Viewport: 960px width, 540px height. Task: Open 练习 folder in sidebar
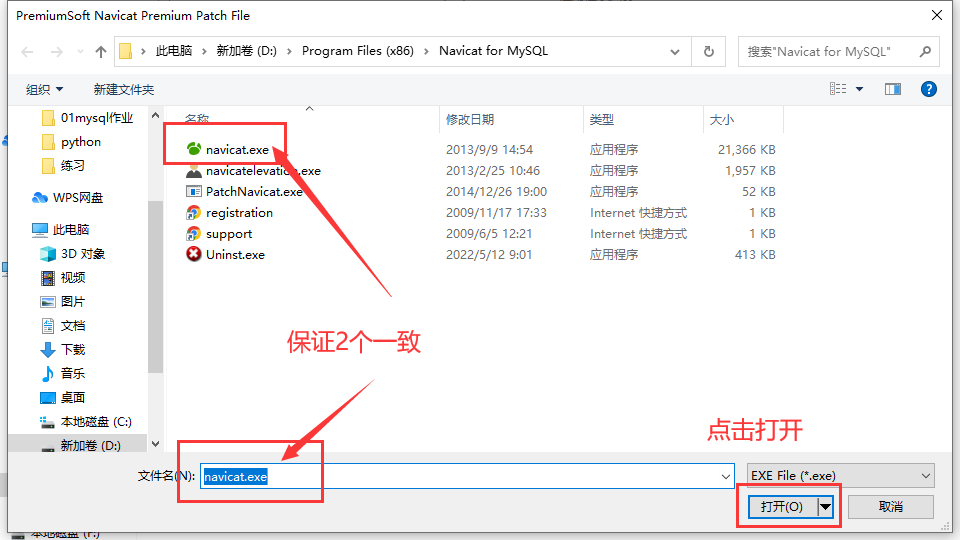[x=72, y=165]
